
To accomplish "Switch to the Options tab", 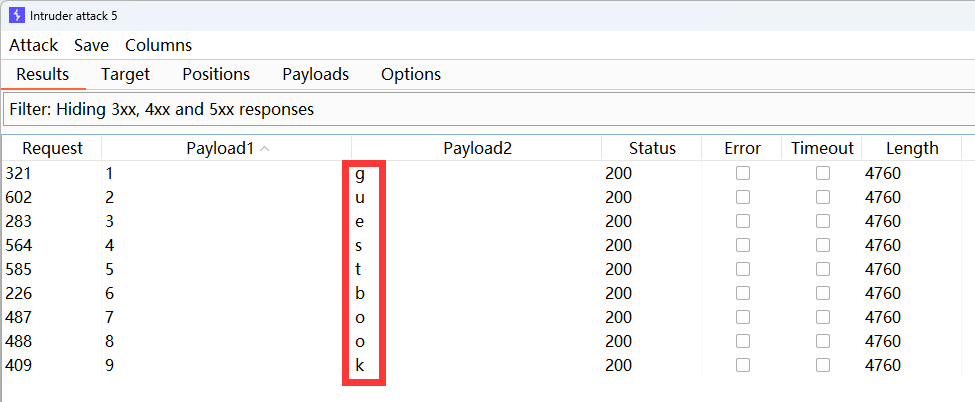I will click(411, 74).
